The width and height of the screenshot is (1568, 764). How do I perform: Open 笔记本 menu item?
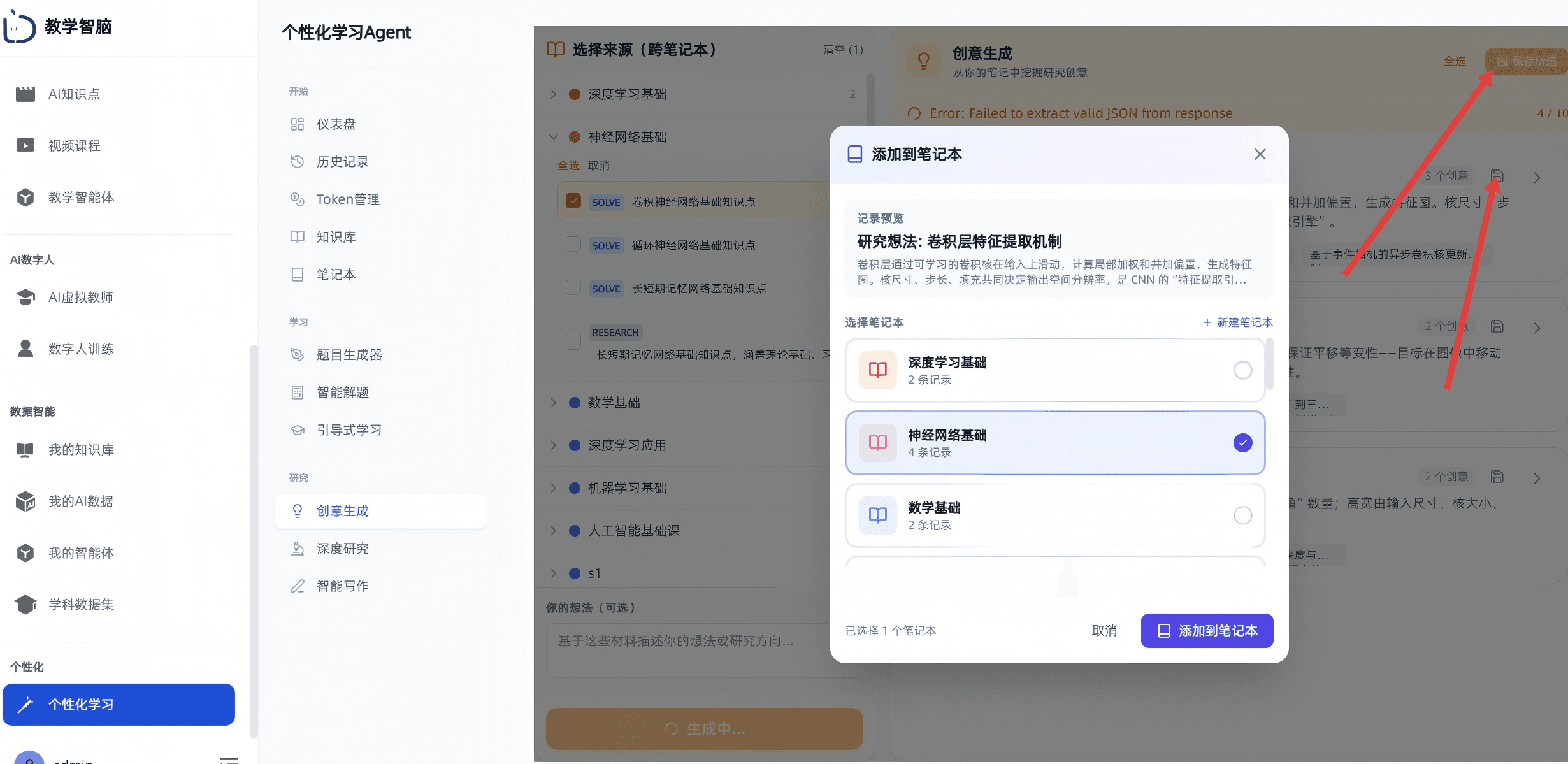pyautogui.click(x=380, y=275)
